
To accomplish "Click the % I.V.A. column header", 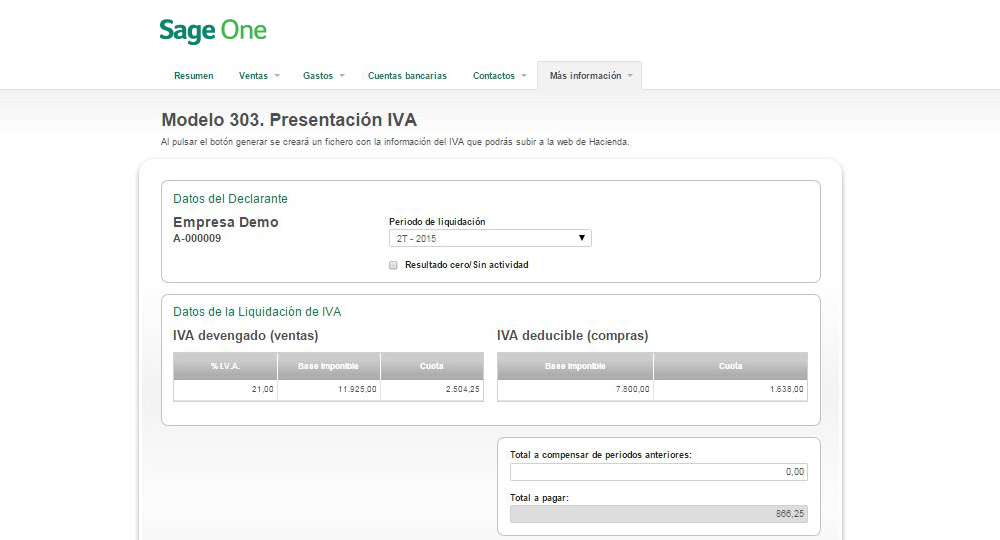I will [x=225, y=366].
